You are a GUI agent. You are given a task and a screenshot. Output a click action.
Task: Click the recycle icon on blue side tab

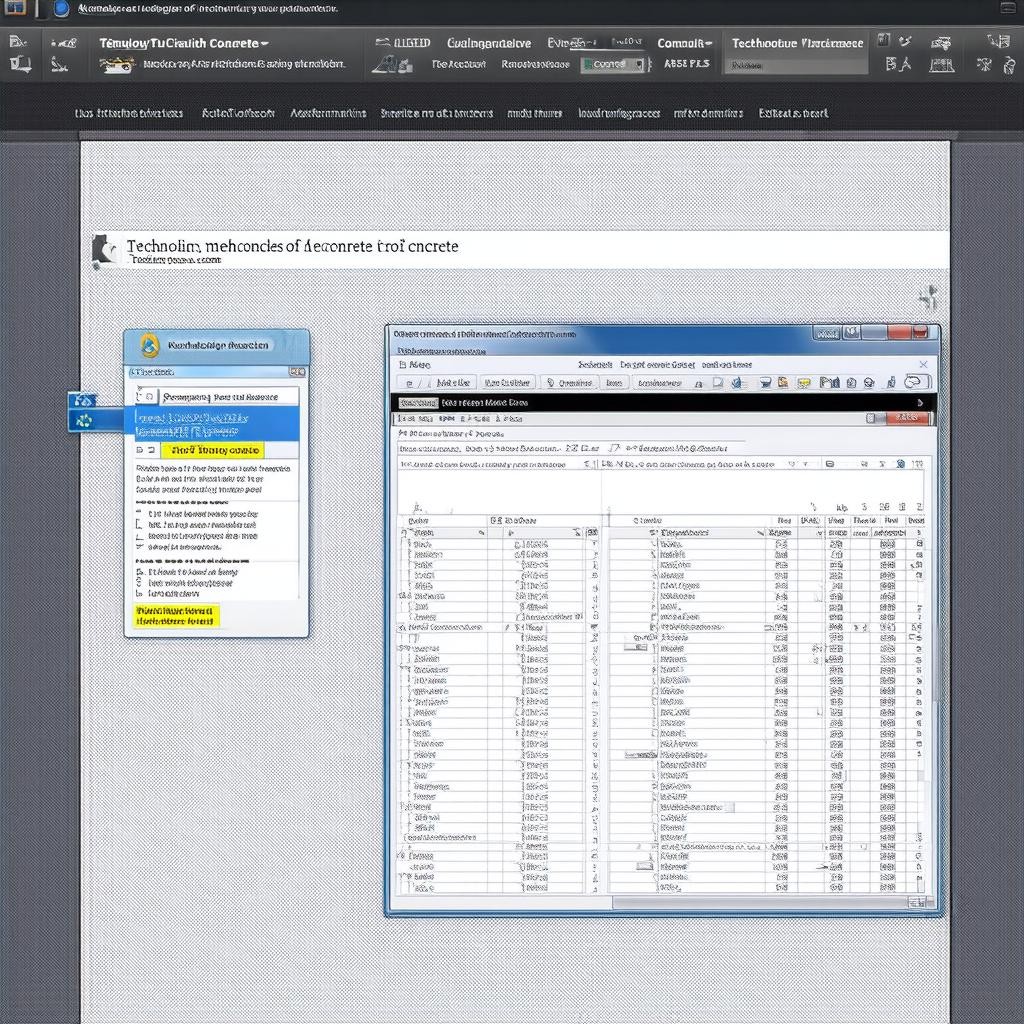(x=82, y=421)
